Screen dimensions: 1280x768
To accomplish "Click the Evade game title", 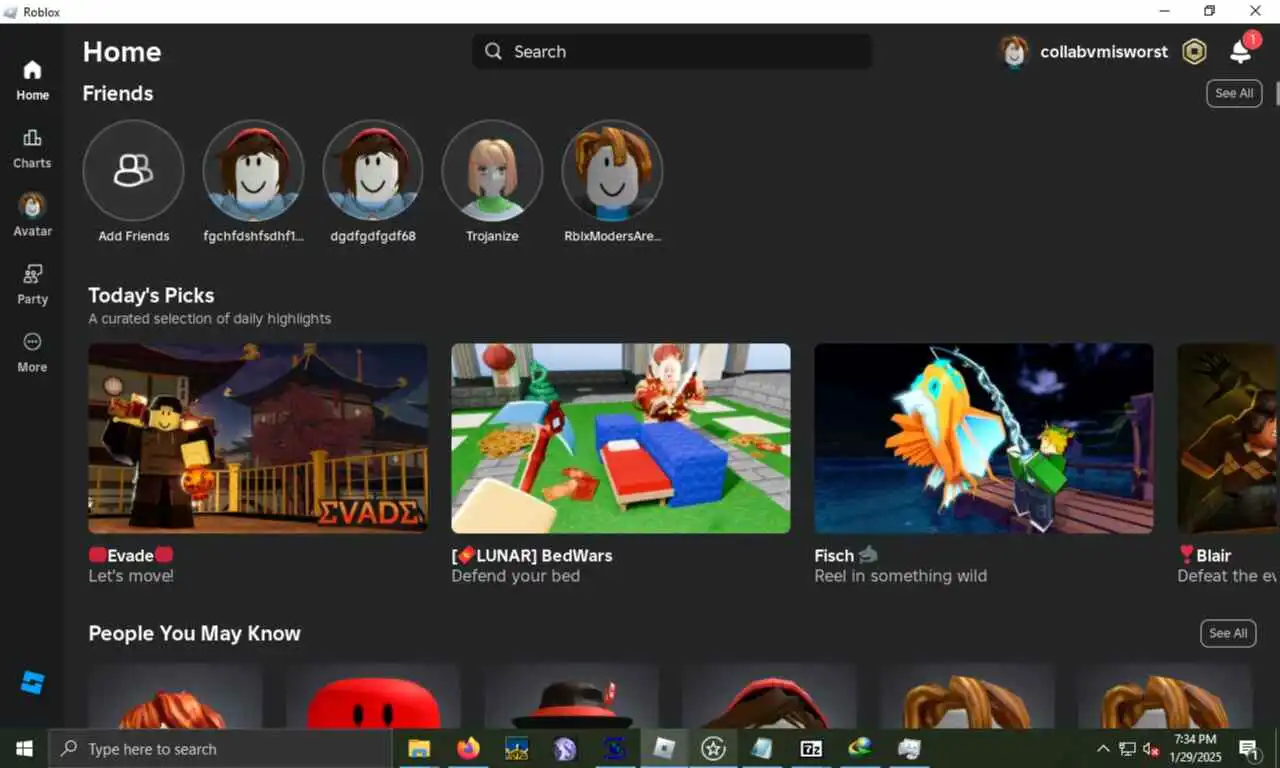I will pos(131,555).
